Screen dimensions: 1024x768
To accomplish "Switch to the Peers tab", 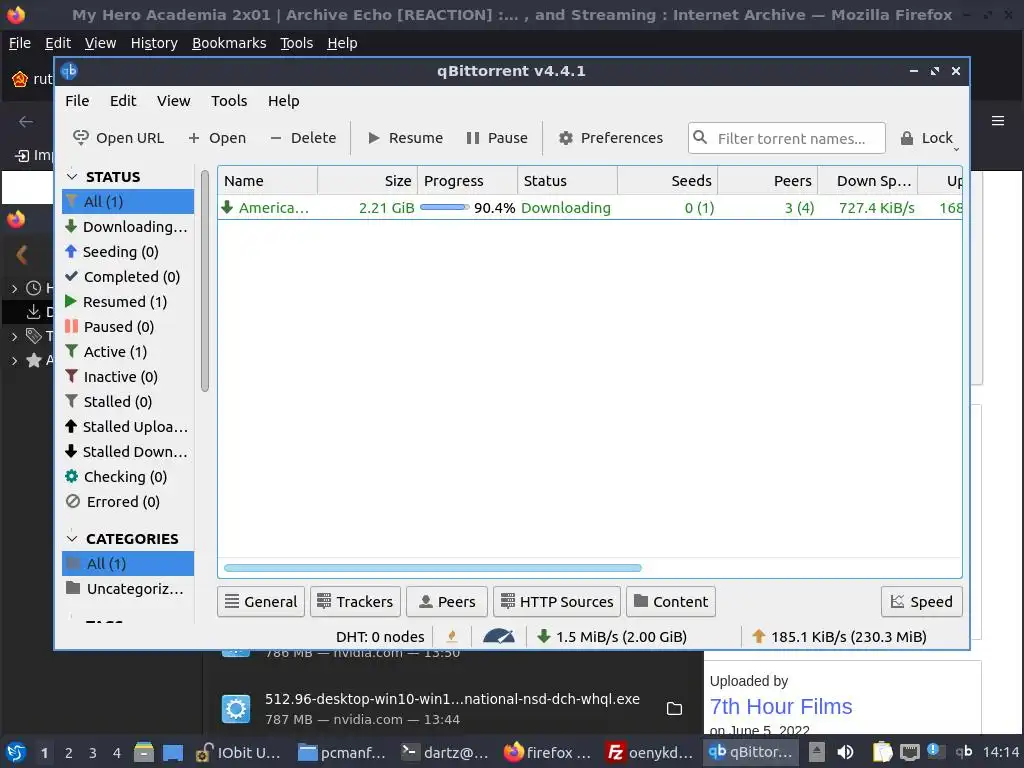I will tap(447, 601).
